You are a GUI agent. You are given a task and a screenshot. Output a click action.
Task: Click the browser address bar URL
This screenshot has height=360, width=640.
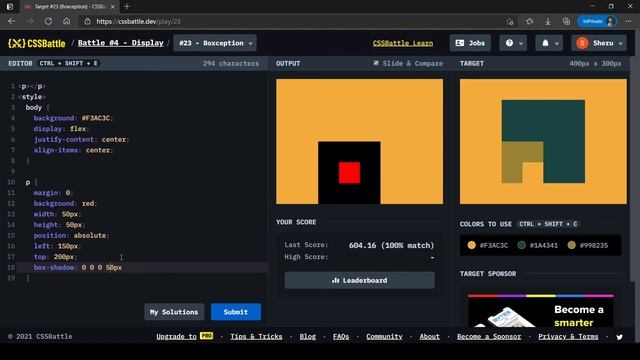(138, 21)
